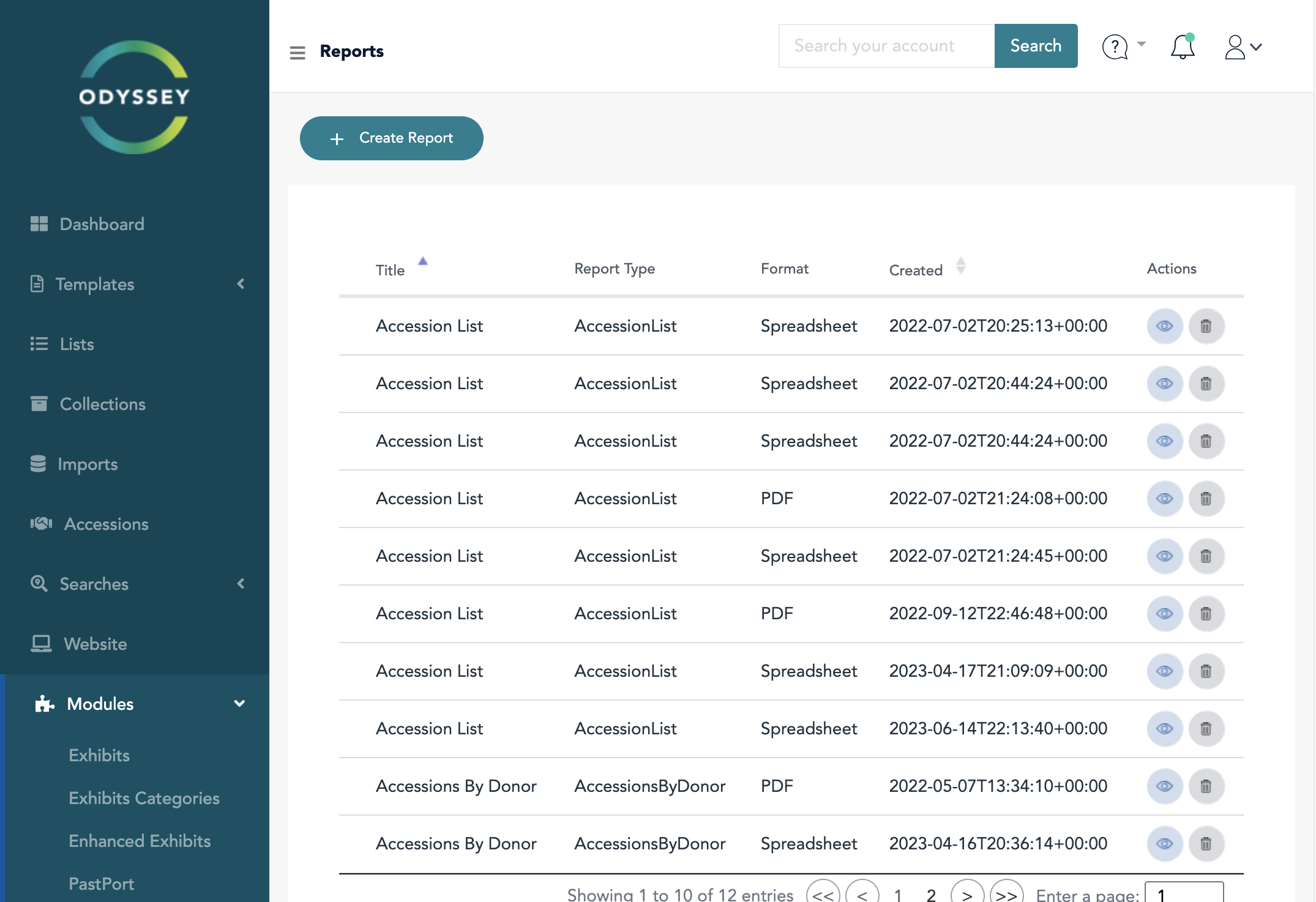This screenshot has width=1316, height=902.
Task: Go to Collections in the sidebar
Action: point(102,404)
